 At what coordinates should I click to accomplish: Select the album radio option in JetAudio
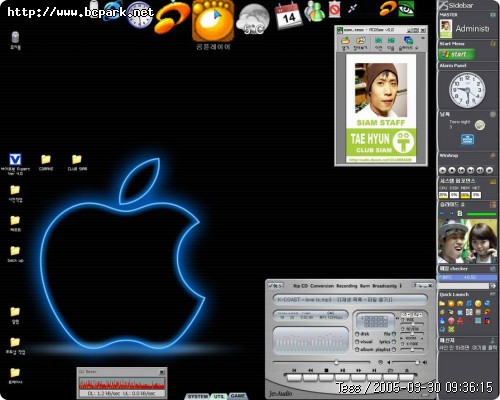(x=357, y=349)
